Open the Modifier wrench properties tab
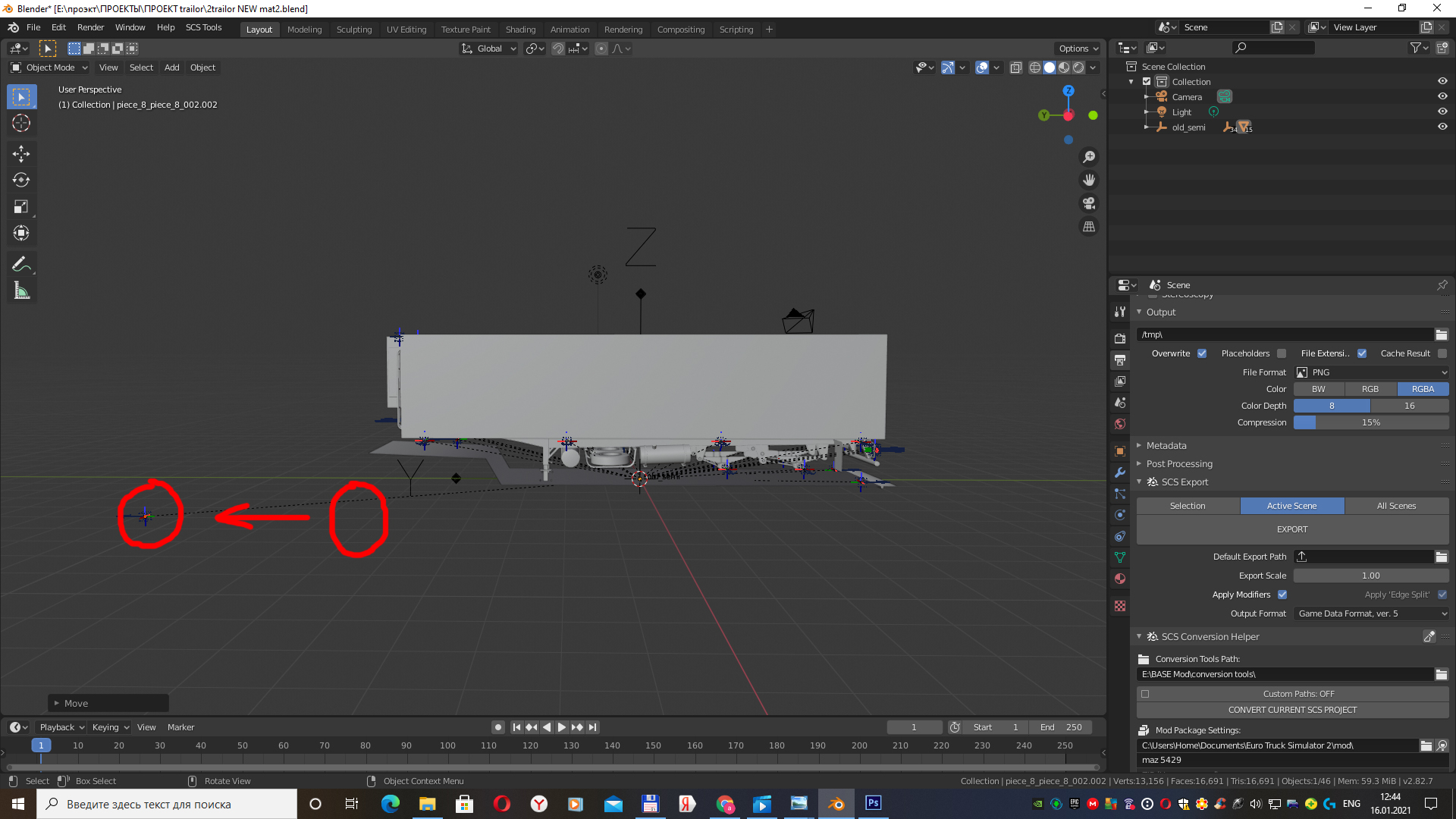The width and height of the screenshot is (1456, 819). point(1120,472)
